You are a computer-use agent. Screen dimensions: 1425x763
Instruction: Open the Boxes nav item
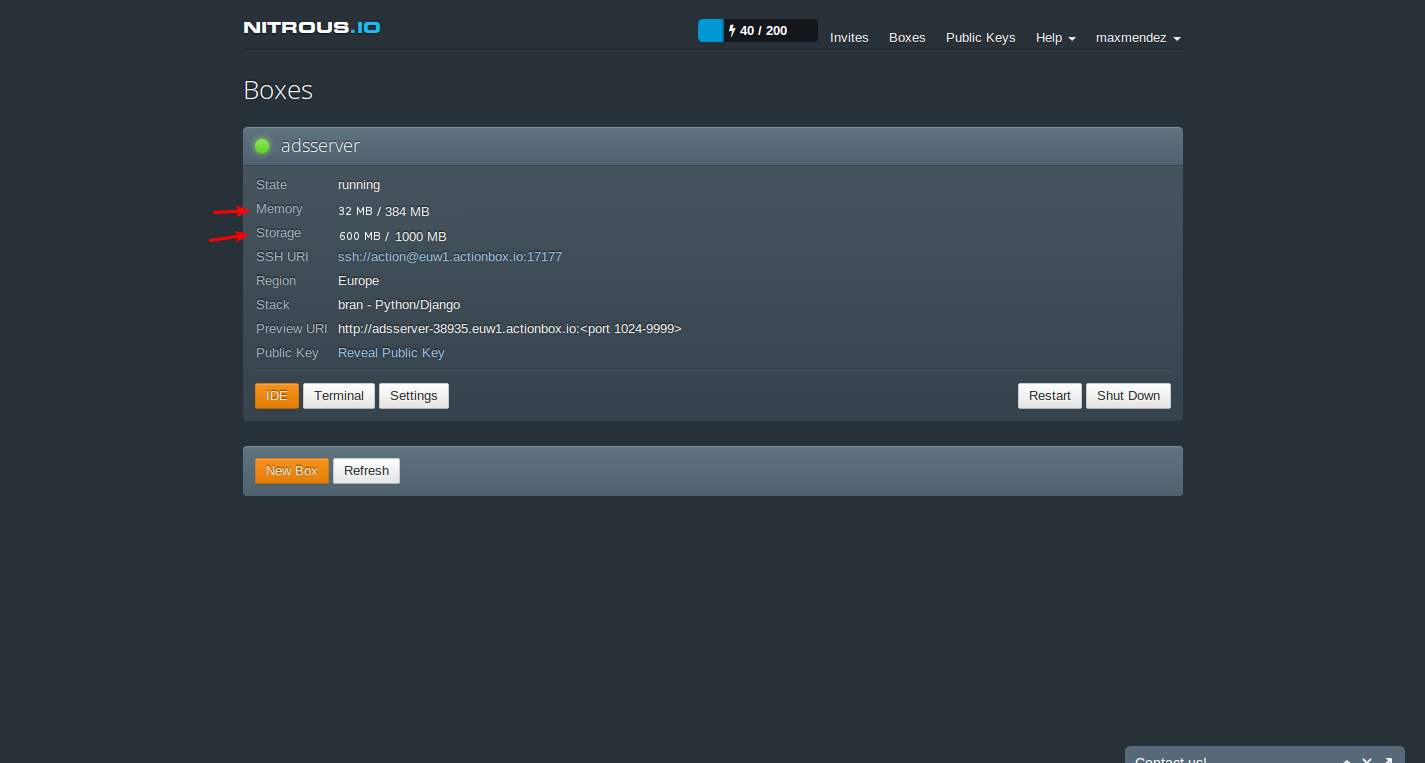(x=907, y=38)
